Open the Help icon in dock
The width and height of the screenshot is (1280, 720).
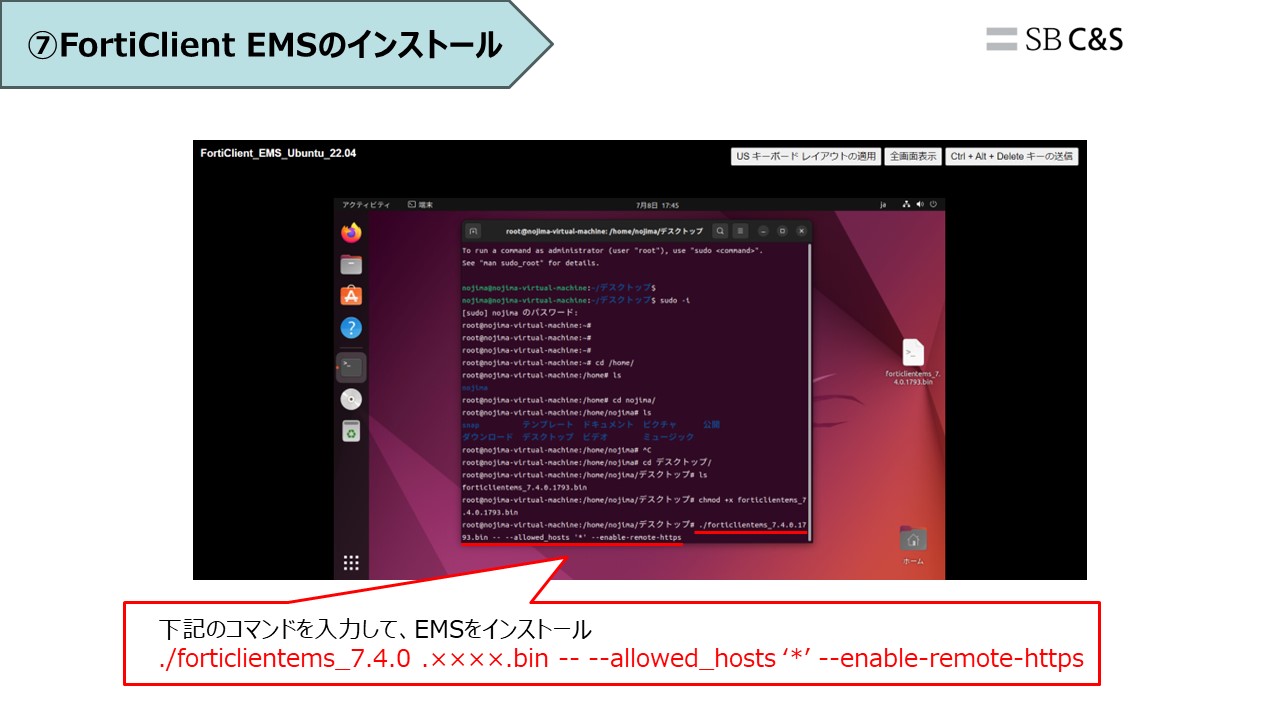(351, 327)
